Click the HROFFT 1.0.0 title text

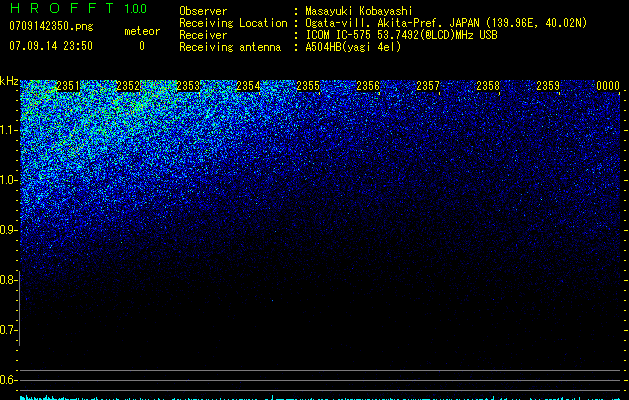point(79,8)
